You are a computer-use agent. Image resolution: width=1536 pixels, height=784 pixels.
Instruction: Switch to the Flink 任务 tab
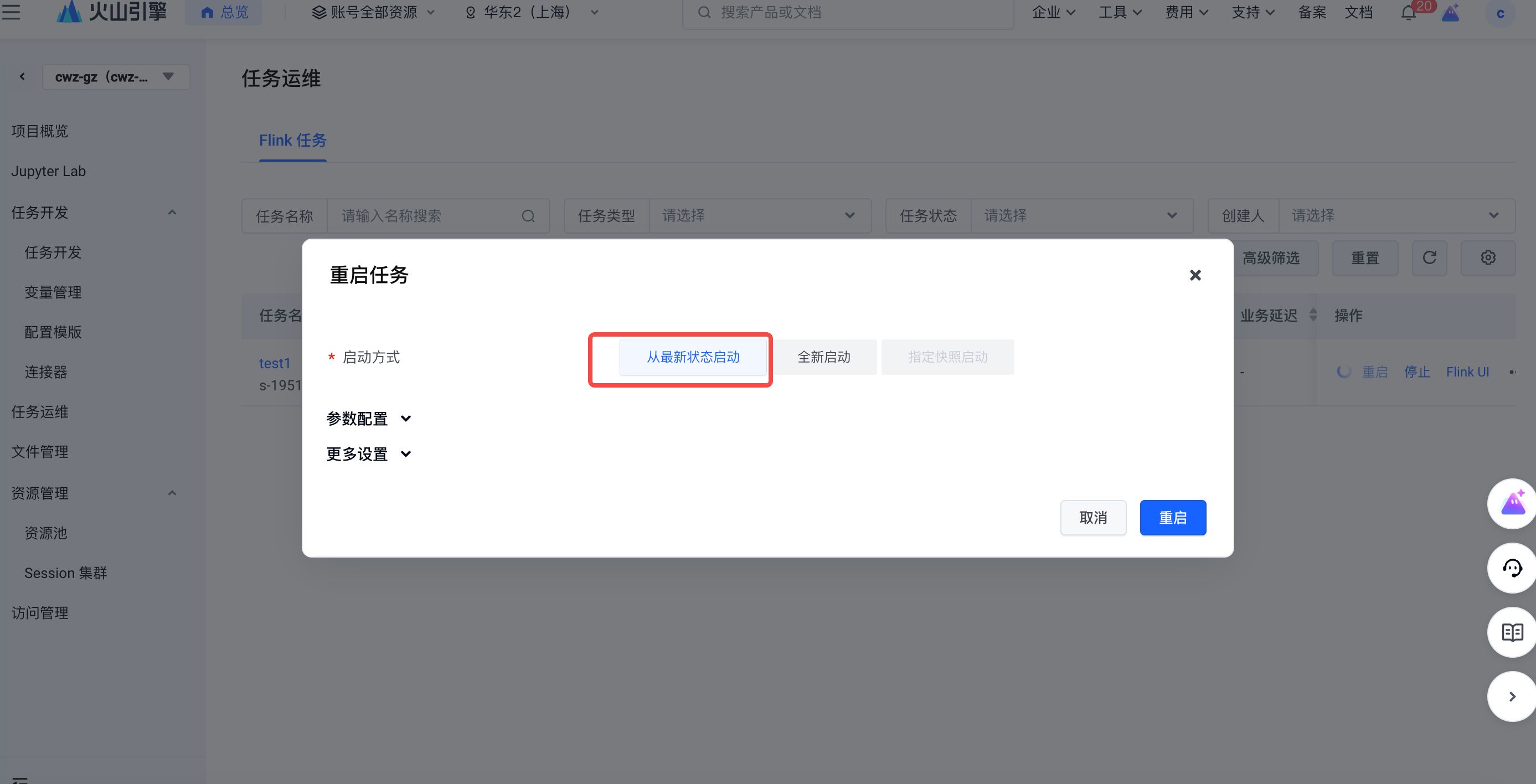click(x=292, y=140)
